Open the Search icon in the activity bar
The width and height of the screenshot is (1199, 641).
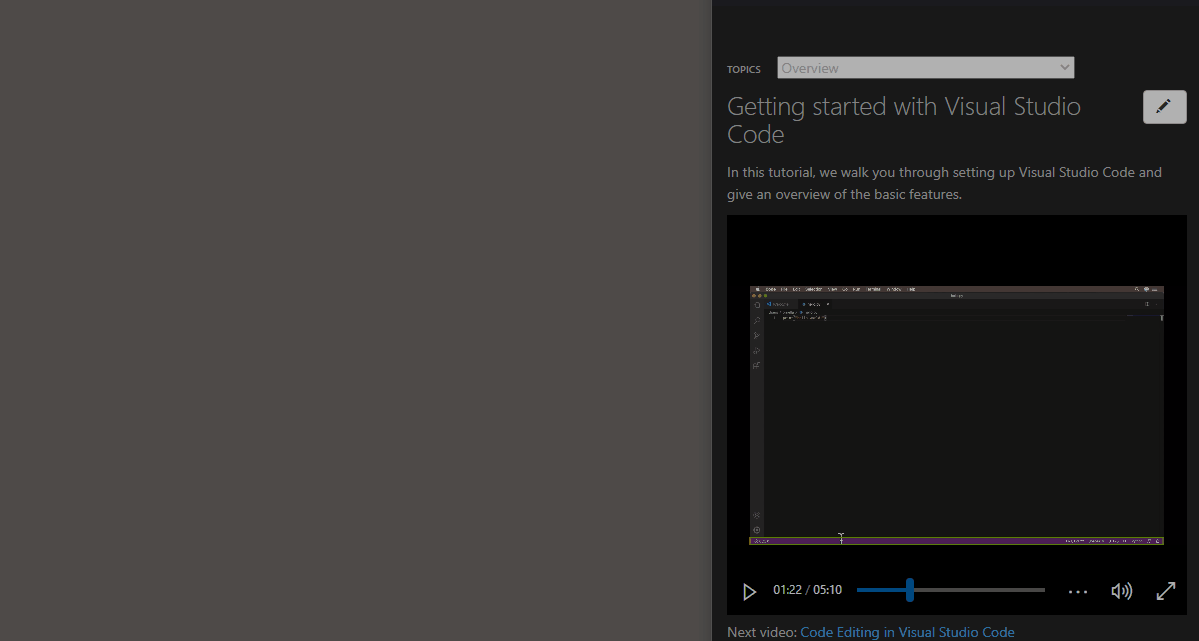coord(757,322)
